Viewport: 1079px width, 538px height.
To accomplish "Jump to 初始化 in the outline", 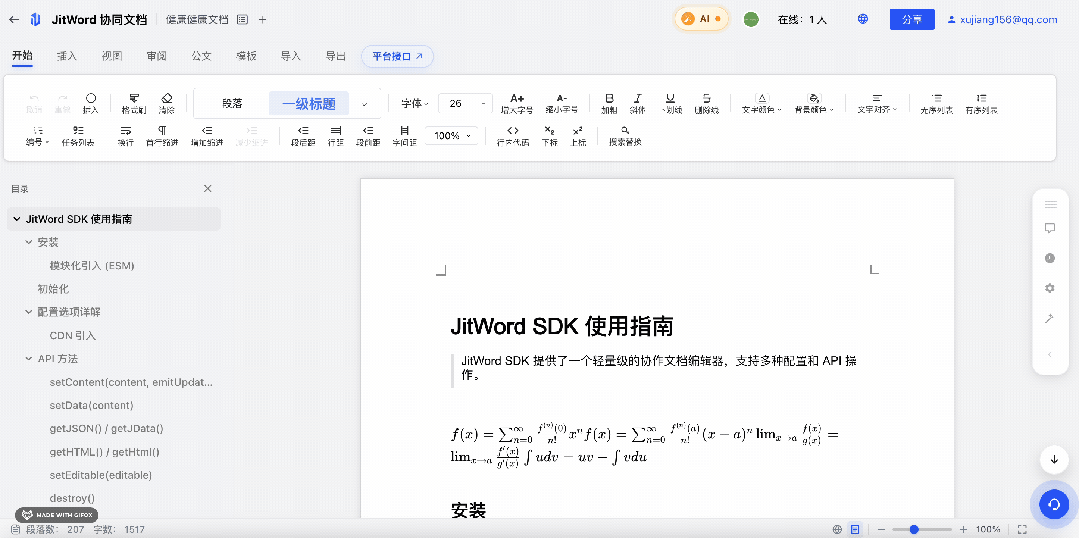I will (53, 289).
